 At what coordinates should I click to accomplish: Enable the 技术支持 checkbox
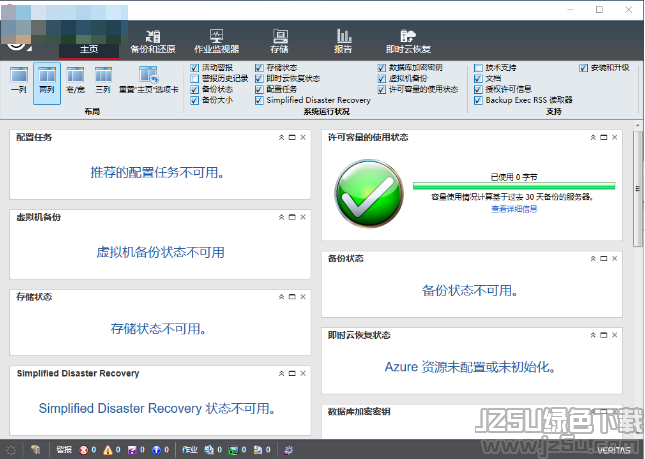478,68
